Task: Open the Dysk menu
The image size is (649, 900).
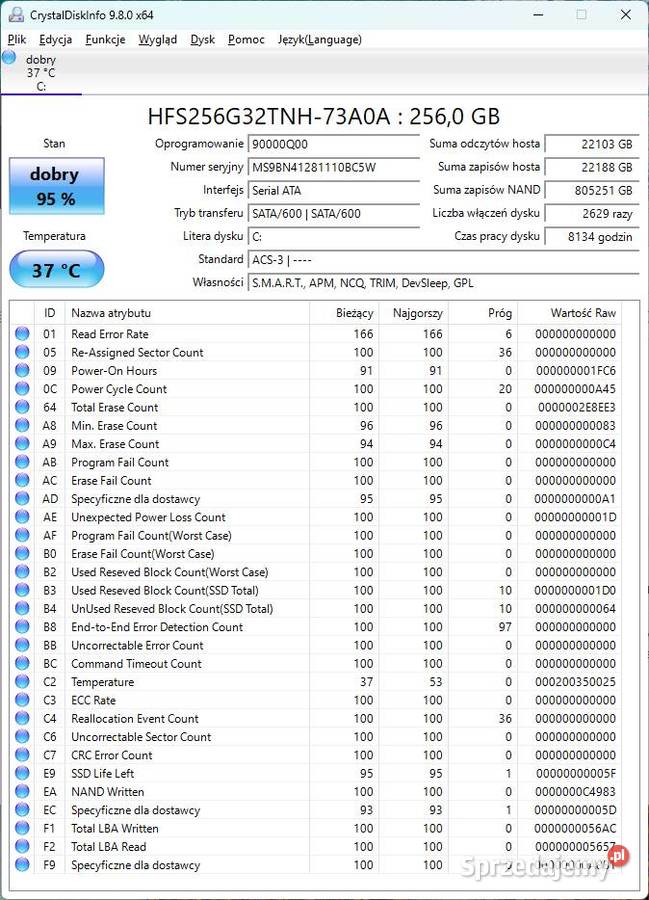Action: [x=203, y=40]
